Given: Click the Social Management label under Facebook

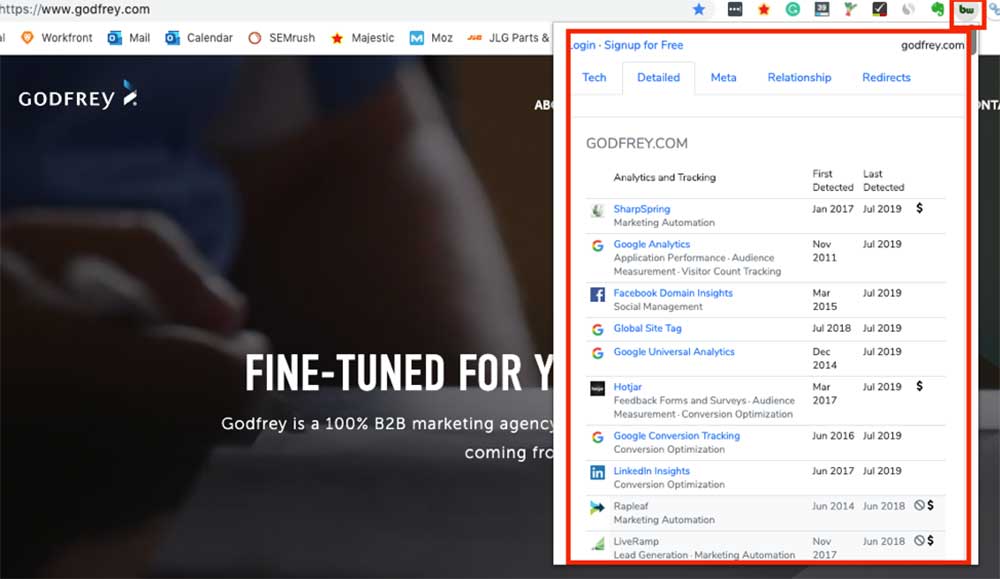Looking at the screenshot, I should pyautogui.click(x=658, y=307).
